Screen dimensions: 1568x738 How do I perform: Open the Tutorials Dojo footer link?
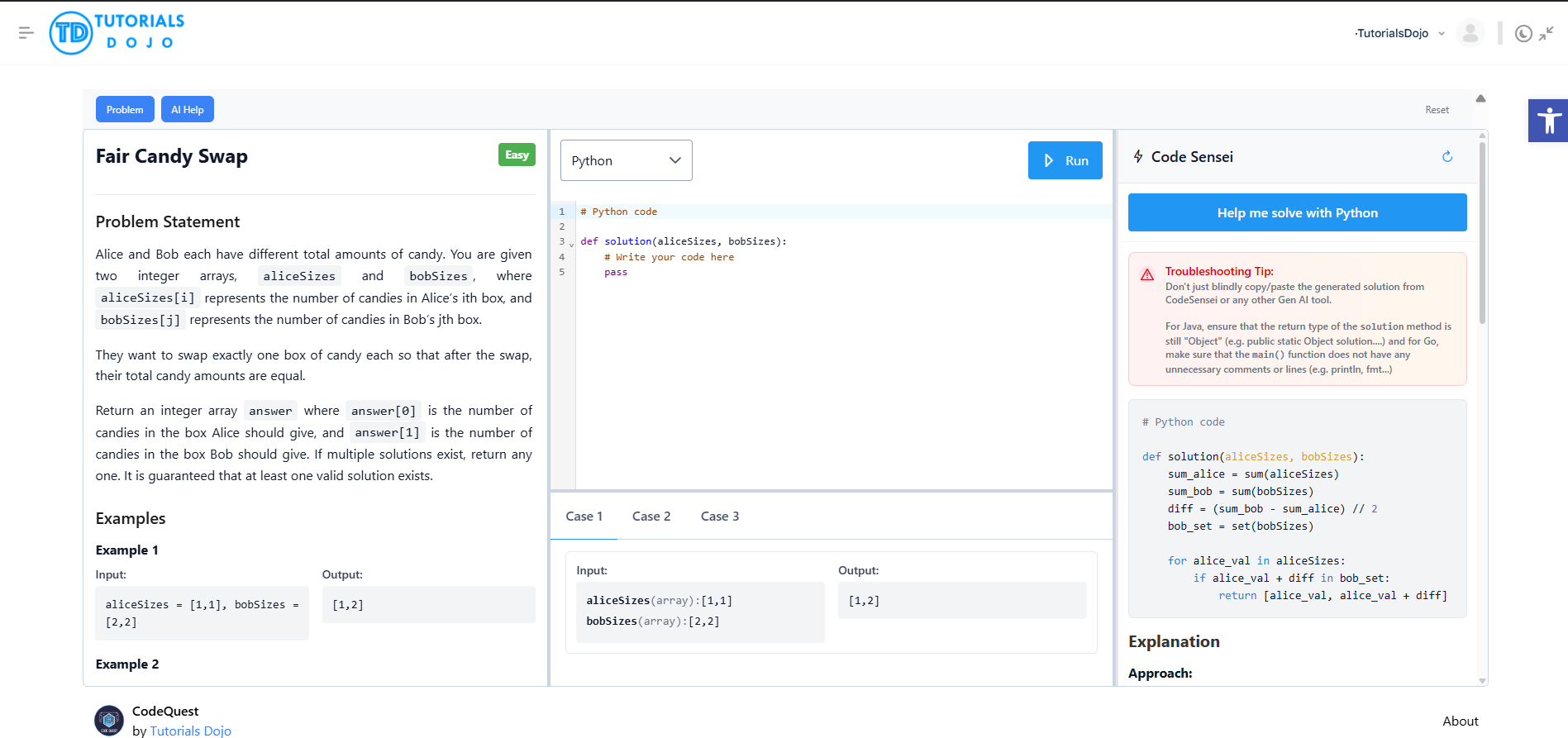(x=191, y=731)
